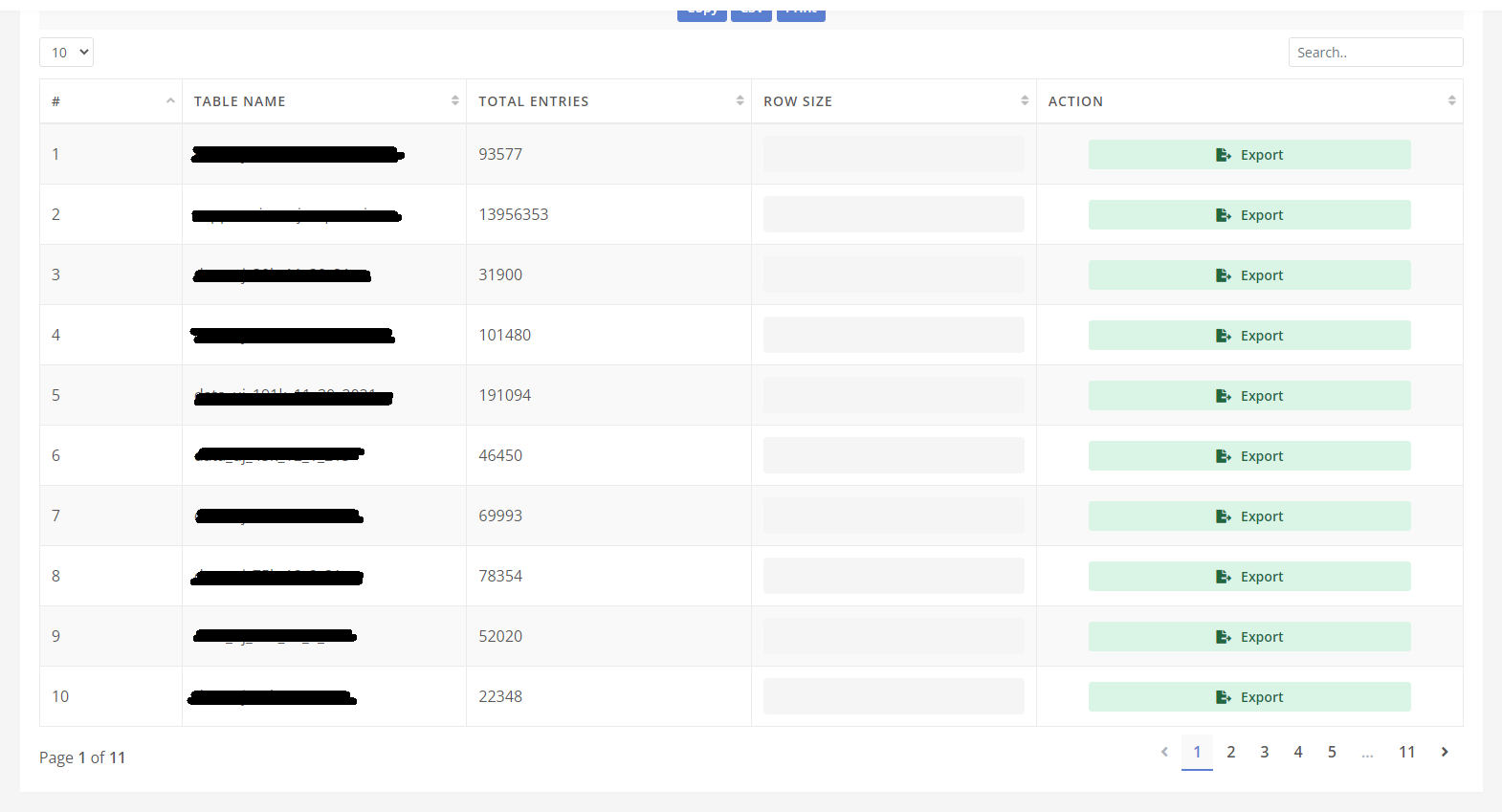Export the table with 31900 entries
Image resolution: width=1502 pixels, height=812 pixels.
(x=1249, y=275)
